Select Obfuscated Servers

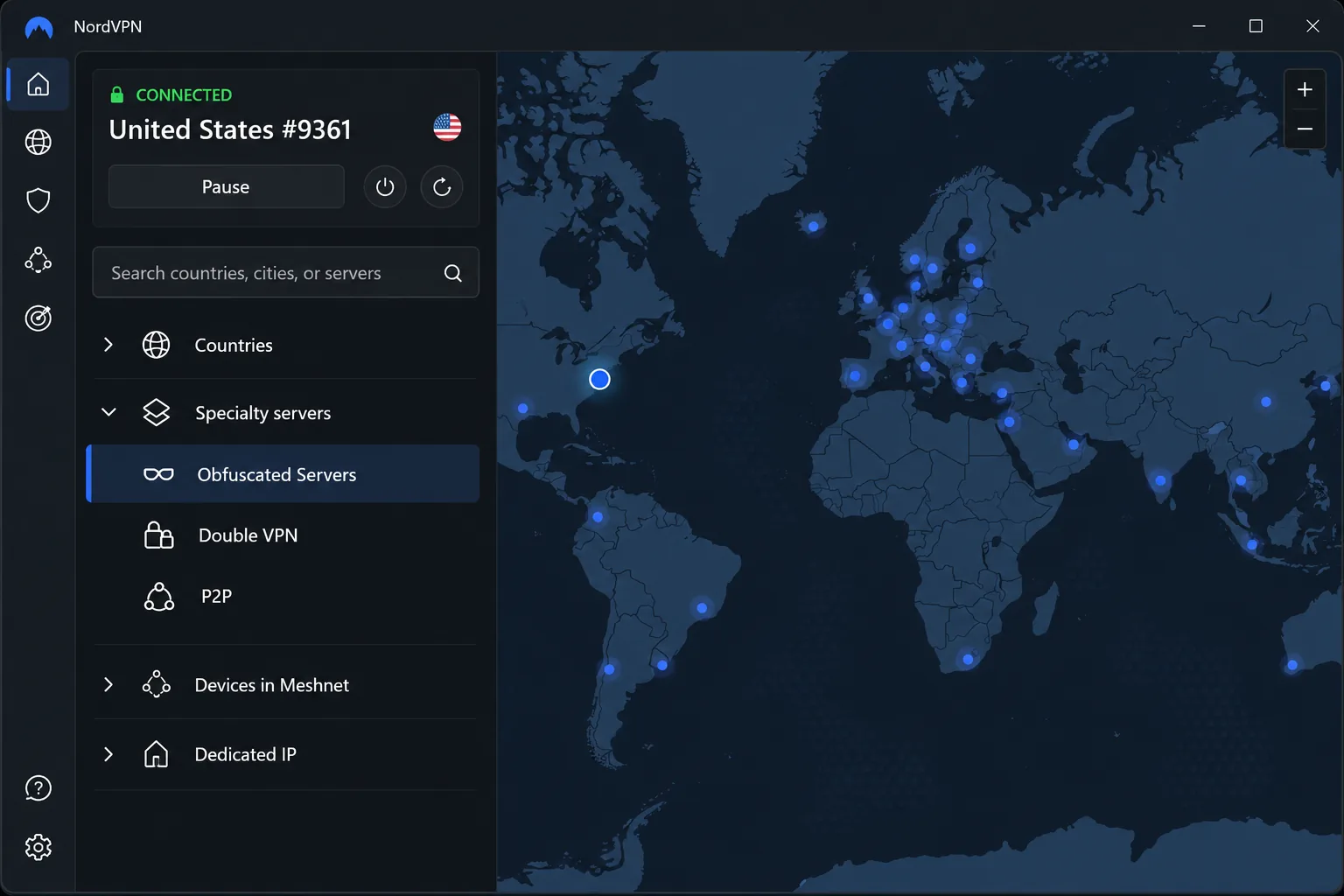click(283, 474)
